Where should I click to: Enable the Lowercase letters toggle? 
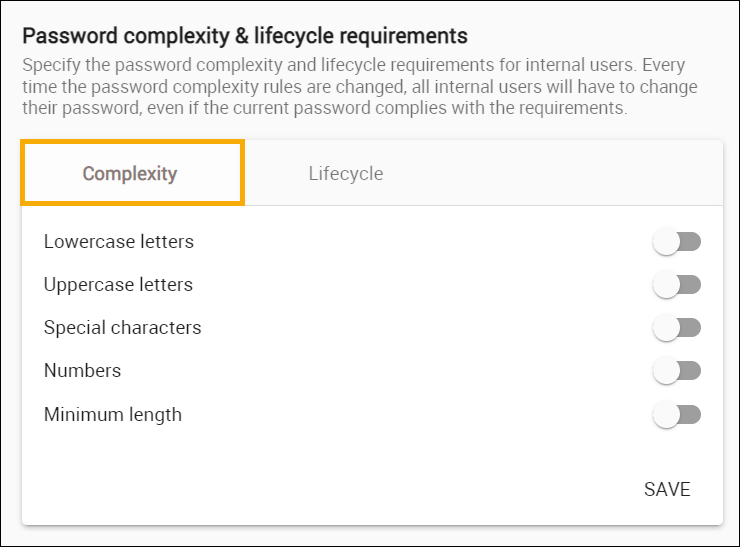[x=677, y=242]
